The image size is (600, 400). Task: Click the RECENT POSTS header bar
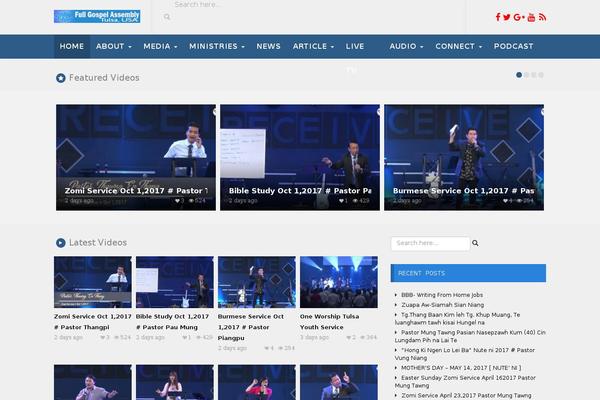click(x=468, y=273)
